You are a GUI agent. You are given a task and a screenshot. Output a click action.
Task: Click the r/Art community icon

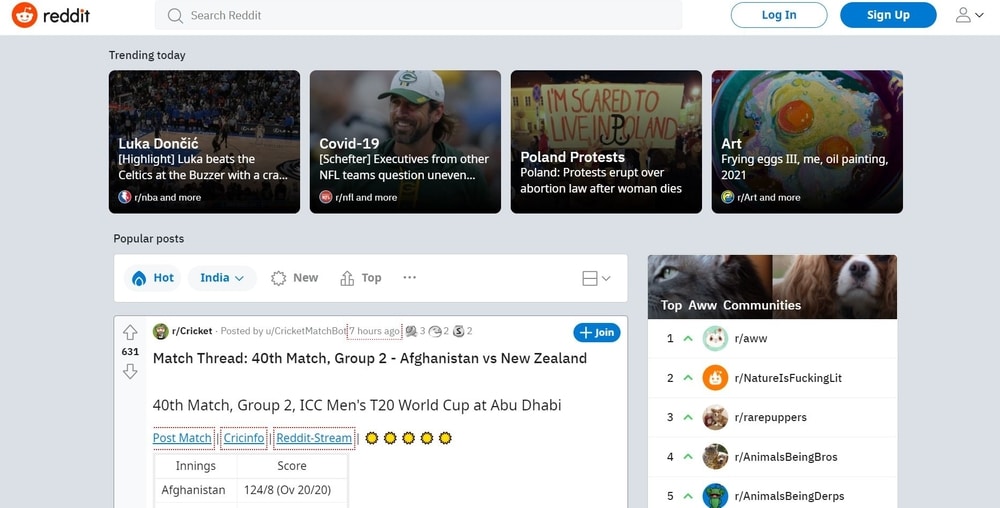(x=728, y=197)
